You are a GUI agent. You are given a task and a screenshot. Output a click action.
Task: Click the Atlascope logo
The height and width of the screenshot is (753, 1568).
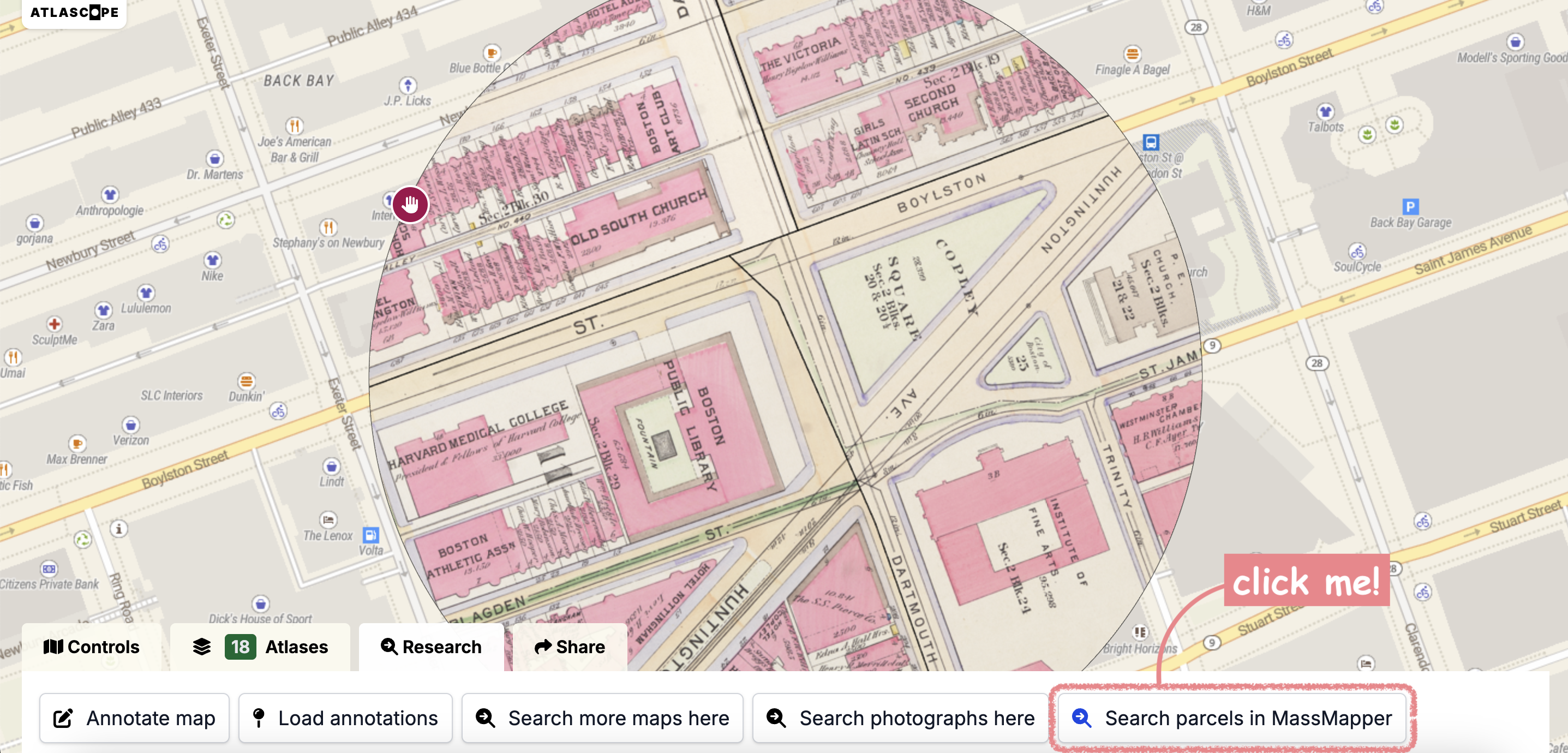pyautogui.click(x=74, y=12)
